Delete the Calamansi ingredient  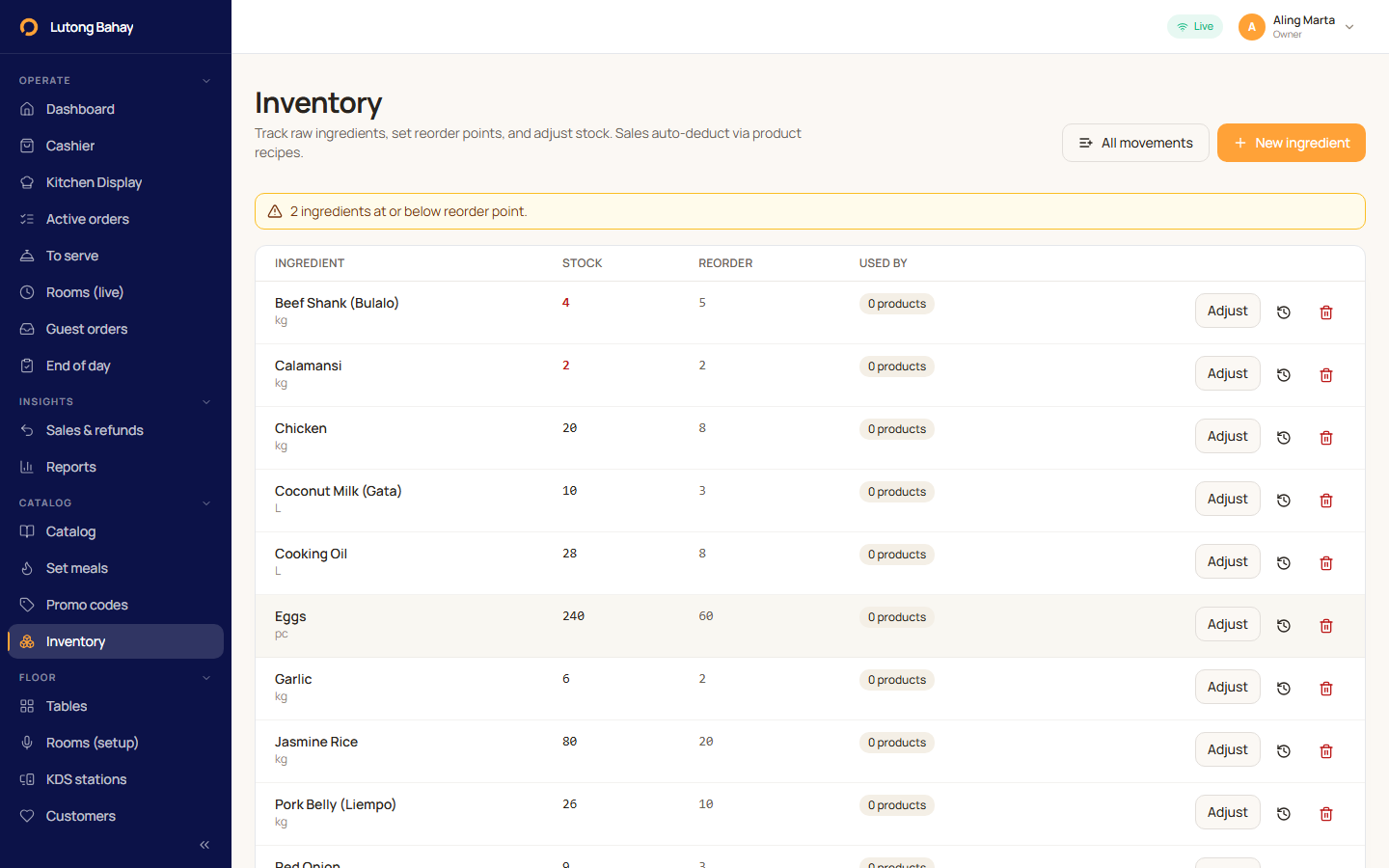coord(1326,375)
